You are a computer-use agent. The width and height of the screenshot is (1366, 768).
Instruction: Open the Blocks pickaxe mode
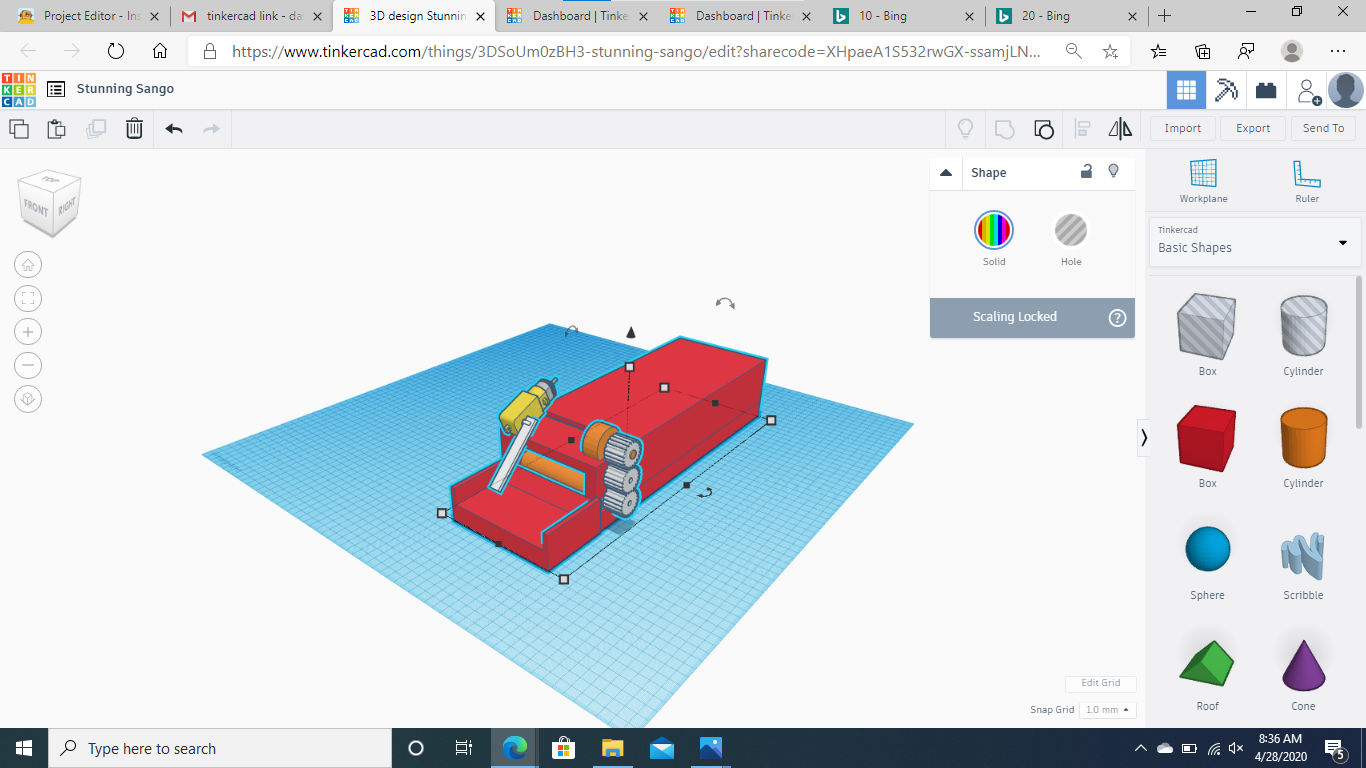(1226, 90)
